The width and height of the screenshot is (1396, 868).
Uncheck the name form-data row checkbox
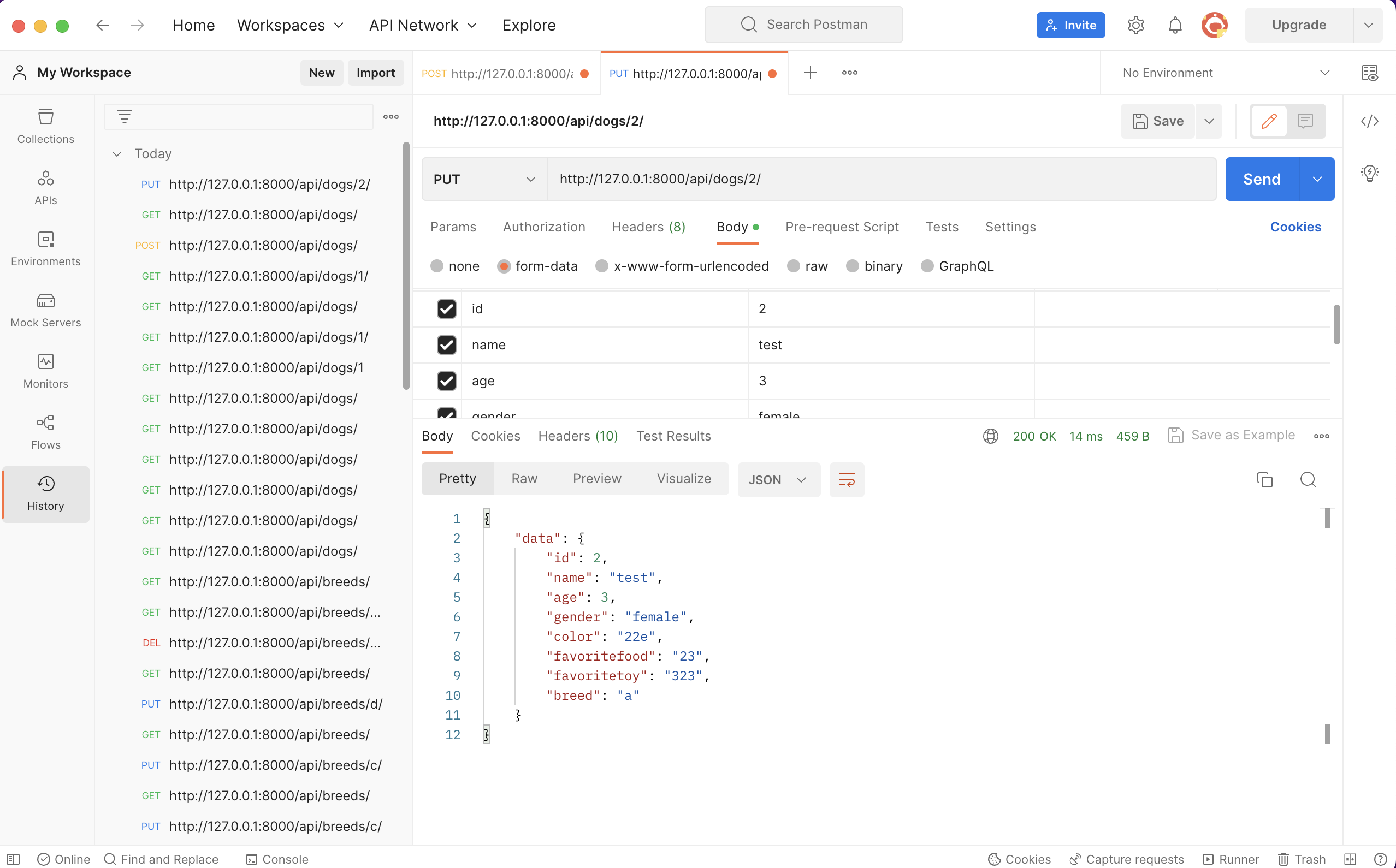[446, 344]
